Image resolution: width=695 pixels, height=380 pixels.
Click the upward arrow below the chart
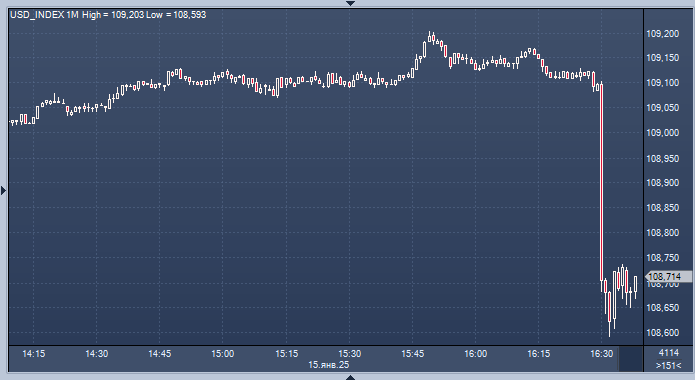[x=351, y=377]
